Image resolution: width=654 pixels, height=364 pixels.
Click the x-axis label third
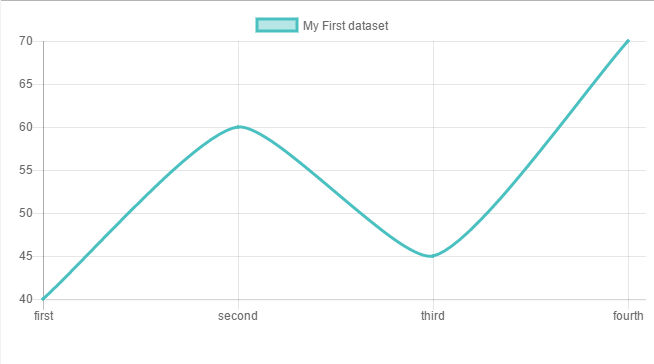433,316
